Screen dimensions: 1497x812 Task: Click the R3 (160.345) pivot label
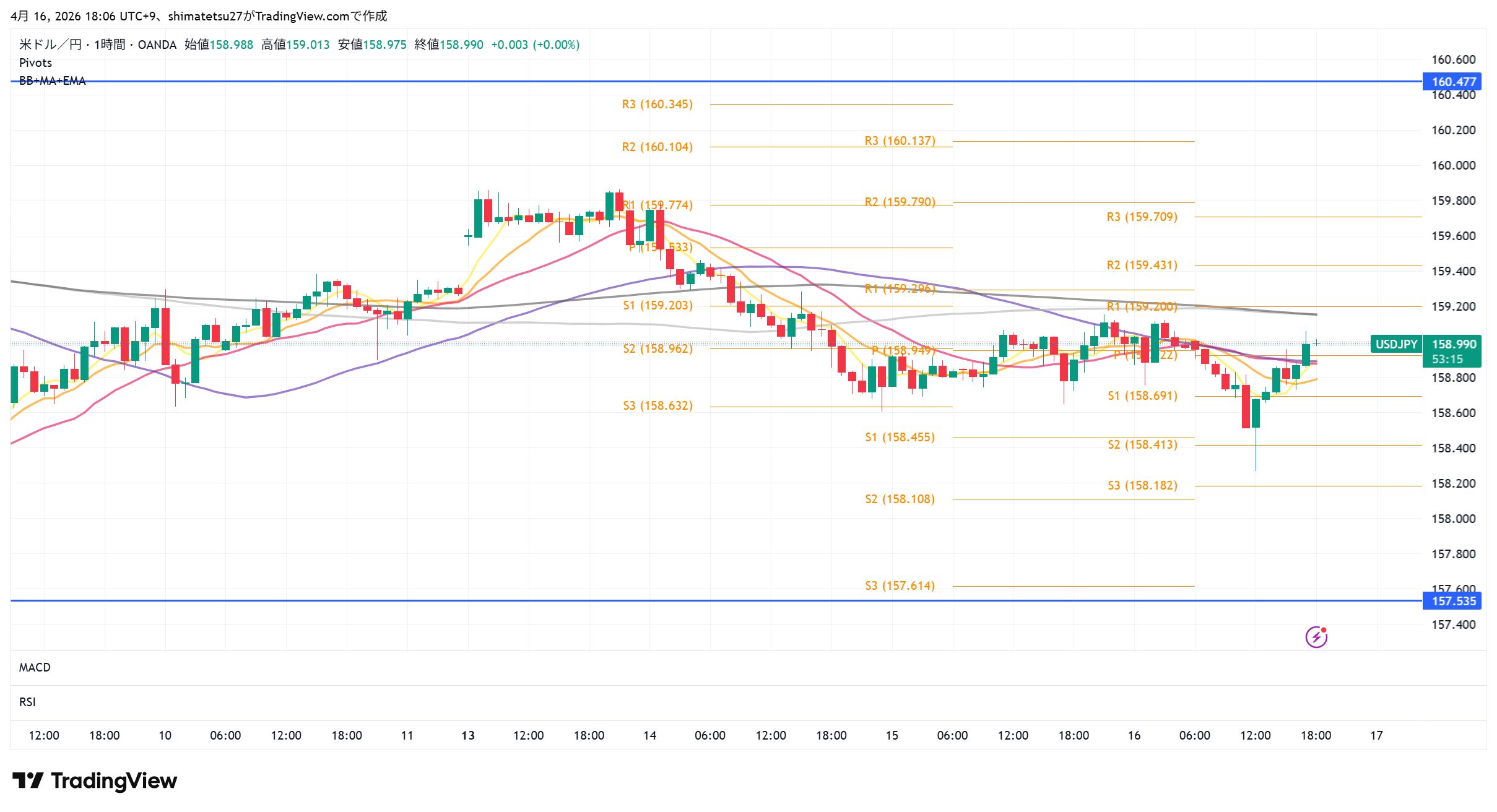coord(657,104)
